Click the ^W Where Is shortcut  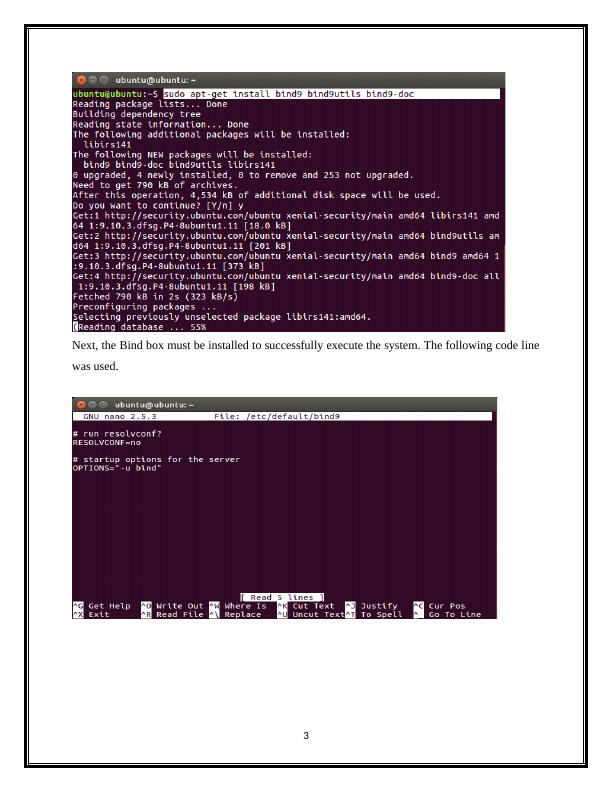(x=238, y=606)
